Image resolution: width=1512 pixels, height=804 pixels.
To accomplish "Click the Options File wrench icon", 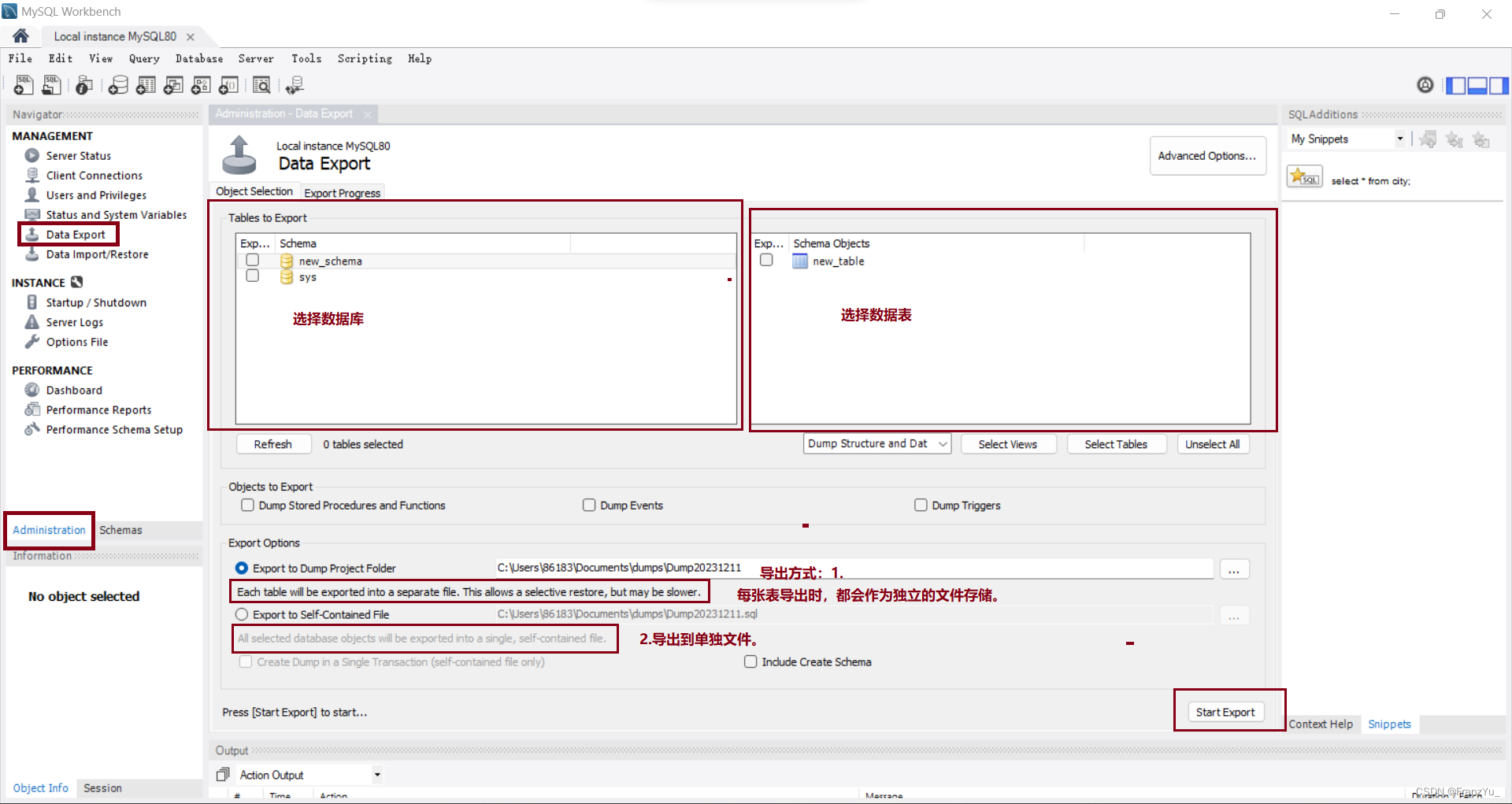I will pyautogui.click(x=32, y=342).
